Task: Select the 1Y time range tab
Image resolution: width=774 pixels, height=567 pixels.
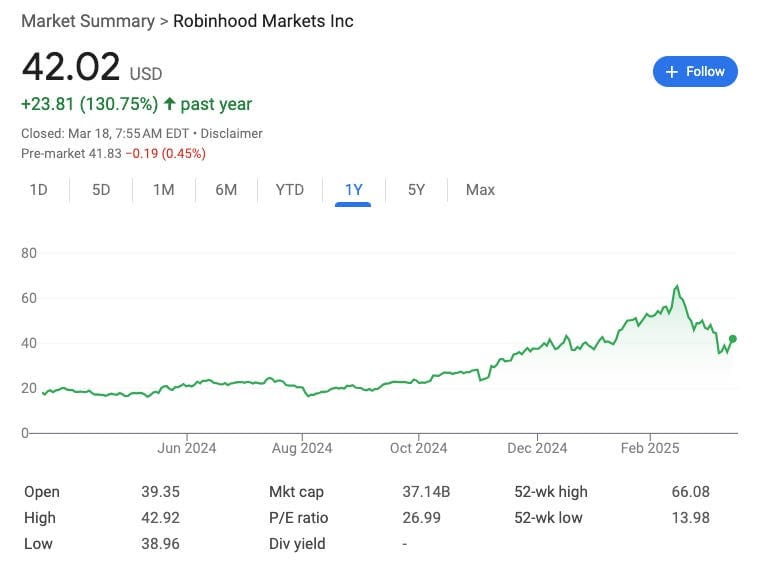Action: coord(353,190)
